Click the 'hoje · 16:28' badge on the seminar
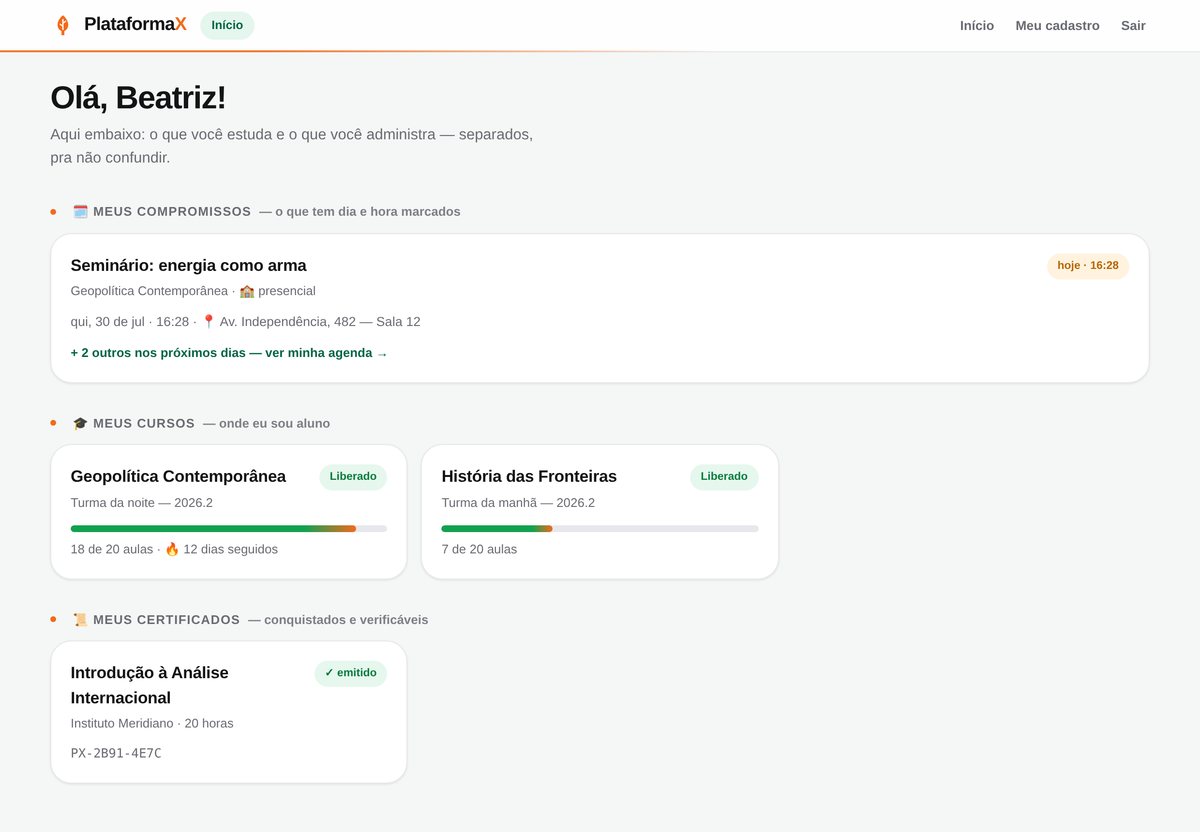This screenshot has height=832, width=1200. pyautogui.click(x=1088, y=266)
